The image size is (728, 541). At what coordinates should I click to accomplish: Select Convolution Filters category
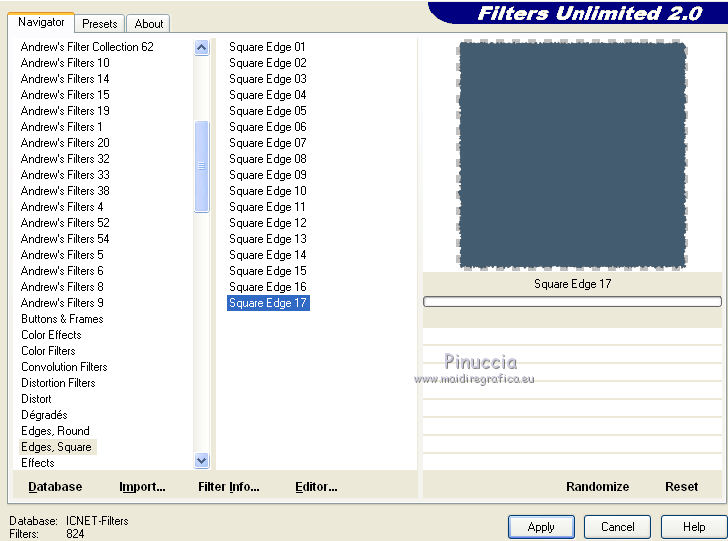click(x=64, y=367)
